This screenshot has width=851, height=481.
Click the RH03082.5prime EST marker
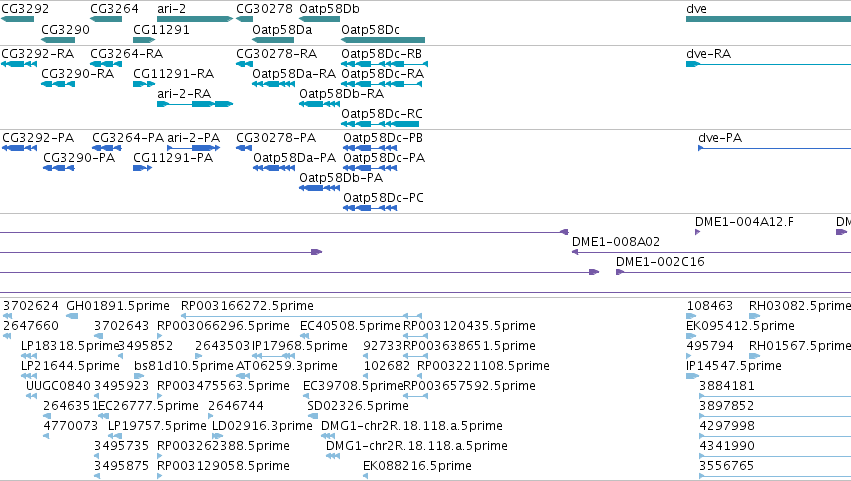pos(754,315)
